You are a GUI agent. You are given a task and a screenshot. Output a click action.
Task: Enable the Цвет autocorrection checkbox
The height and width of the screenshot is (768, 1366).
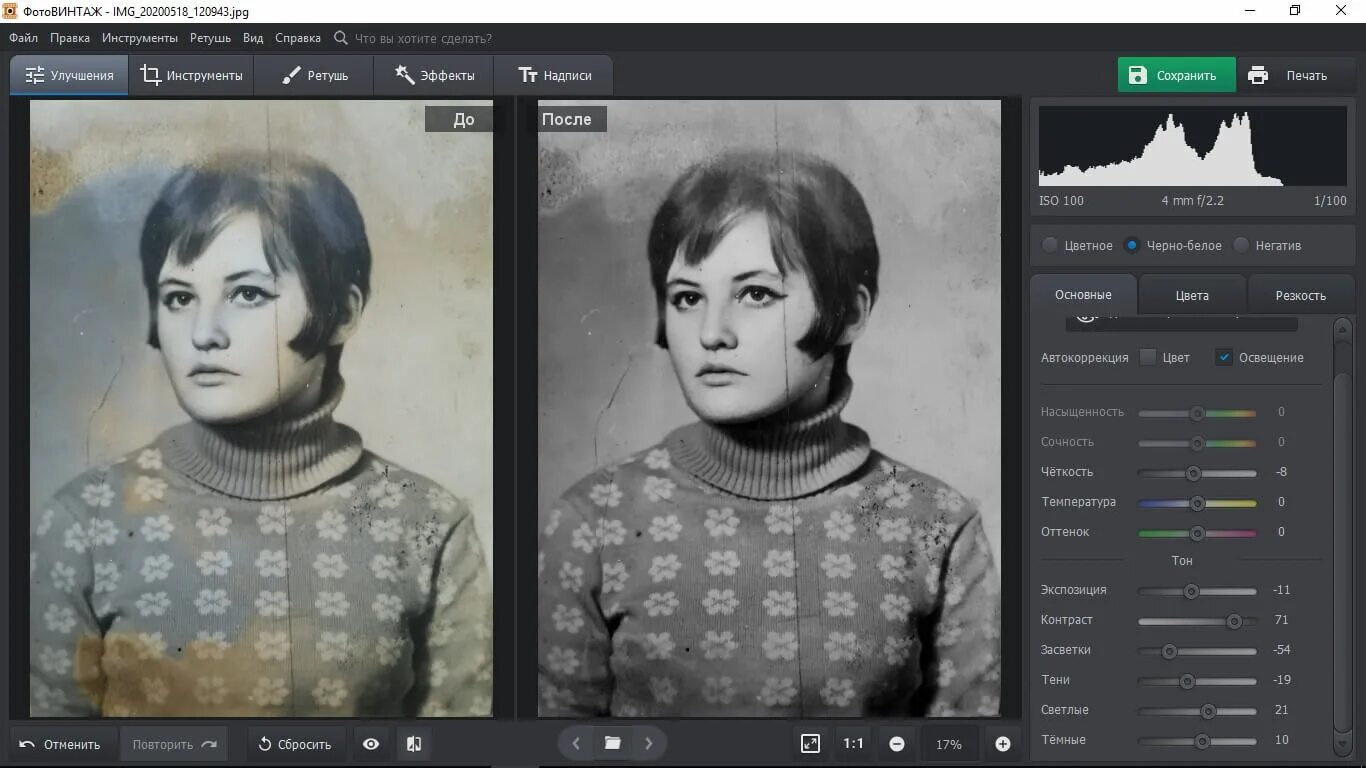tap(1148, 357)
